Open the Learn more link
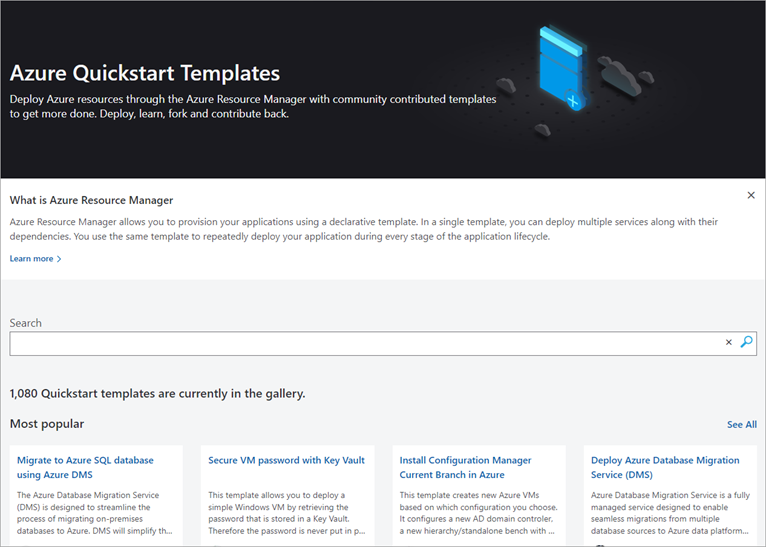This screenshot has height=547, width=766. point(35,259)
